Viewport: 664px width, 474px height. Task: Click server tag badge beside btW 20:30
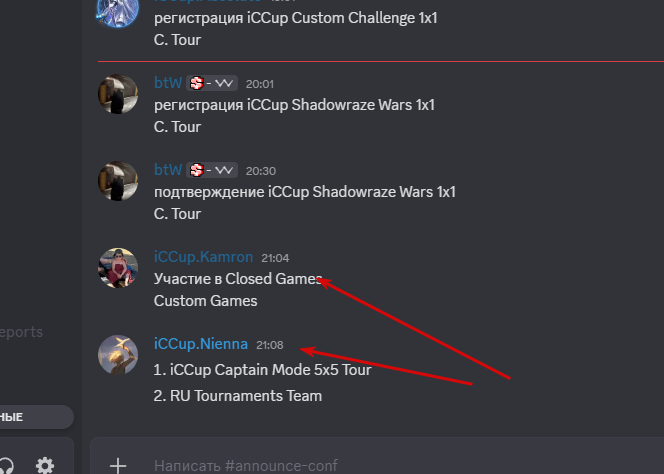212,170
